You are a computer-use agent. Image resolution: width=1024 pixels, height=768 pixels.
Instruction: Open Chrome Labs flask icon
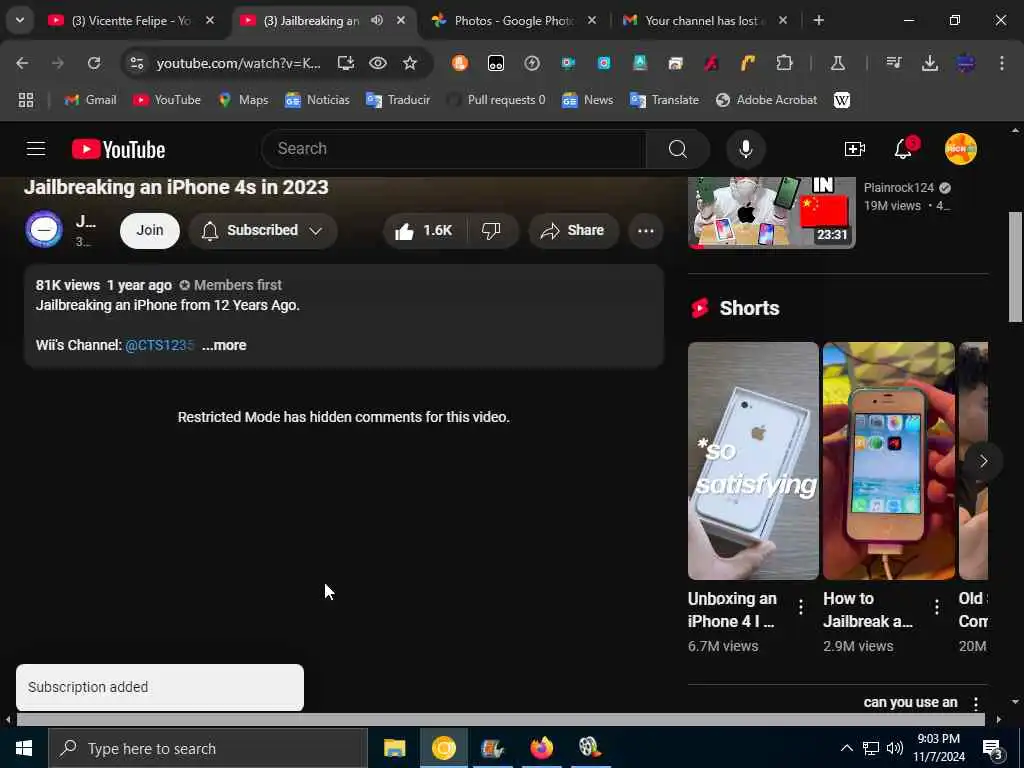[x=837, y=63]
